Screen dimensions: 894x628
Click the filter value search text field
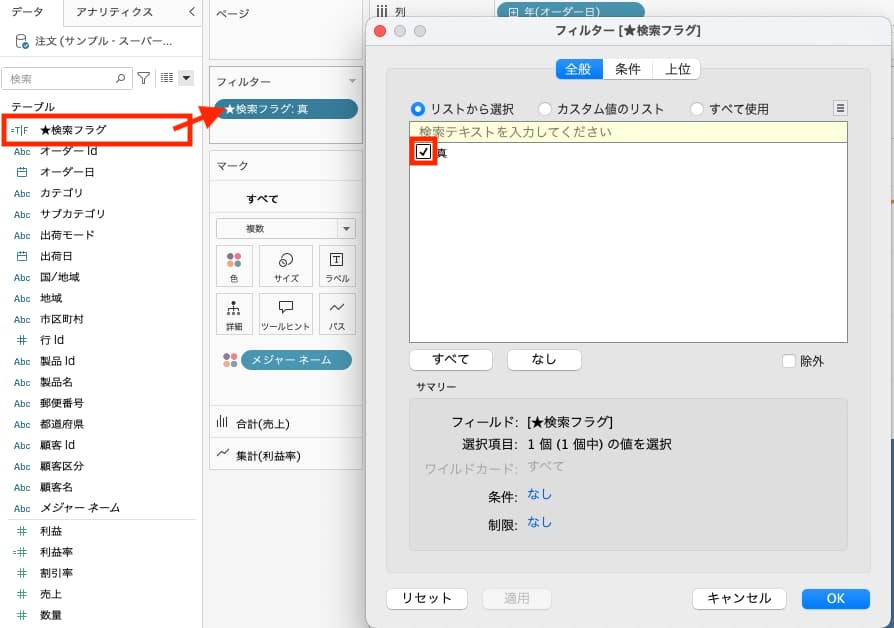[628, 132]
